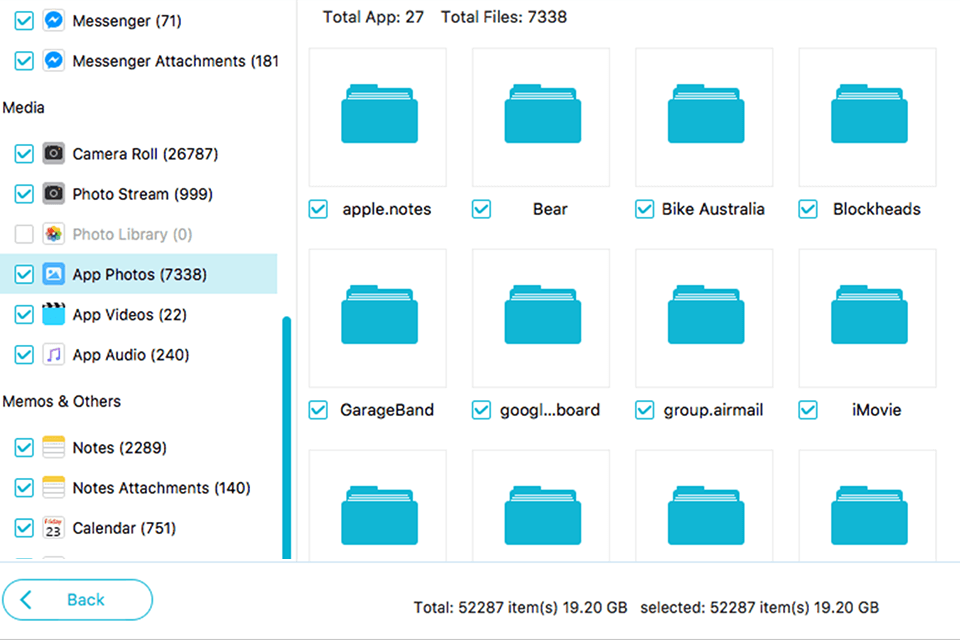The image size is (960, 640).
Task: Select Notes (2289) category
Action: [x=119, y=448]
